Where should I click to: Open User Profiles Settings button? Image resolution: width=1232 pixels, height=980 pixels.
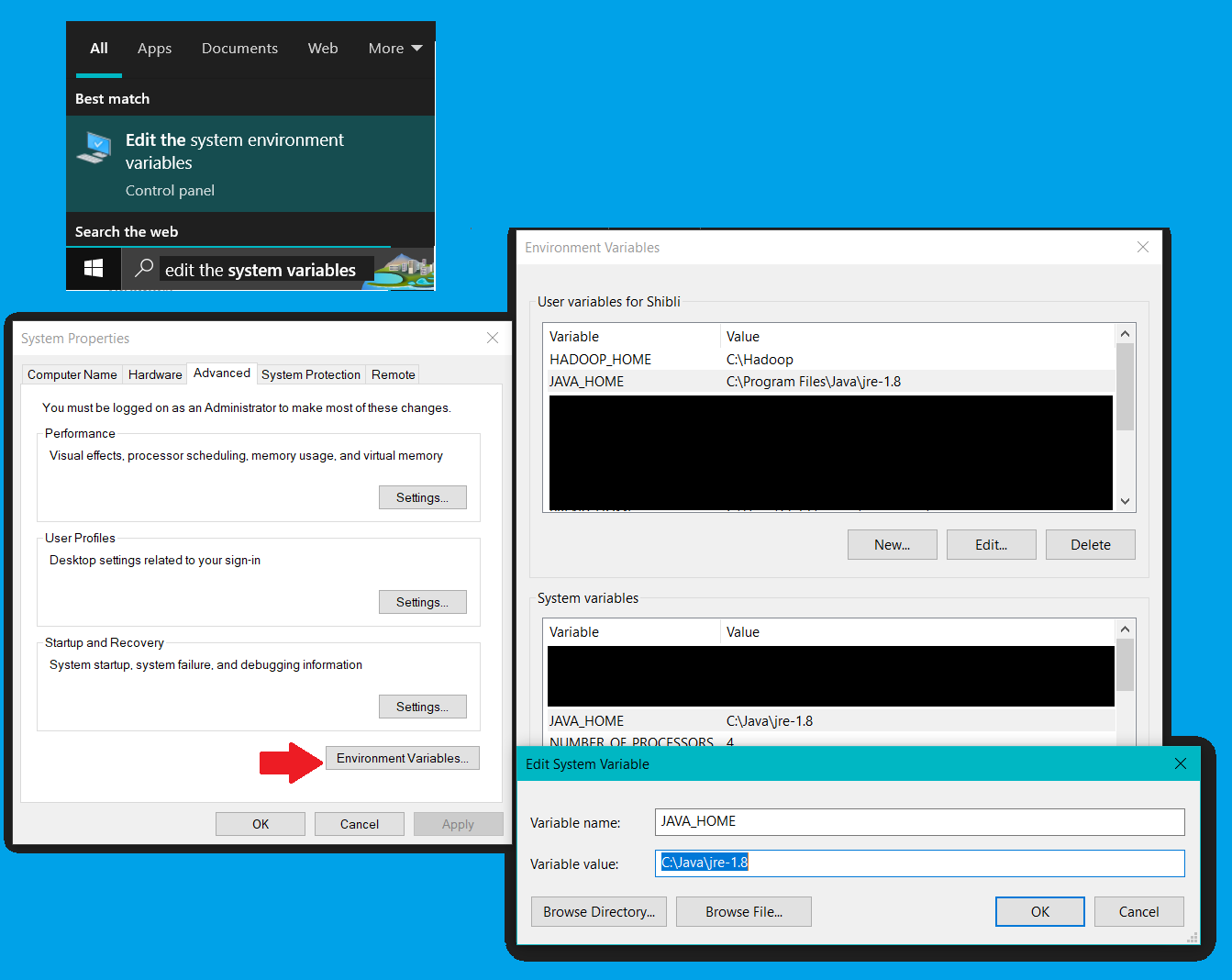[x=423, y=602]
